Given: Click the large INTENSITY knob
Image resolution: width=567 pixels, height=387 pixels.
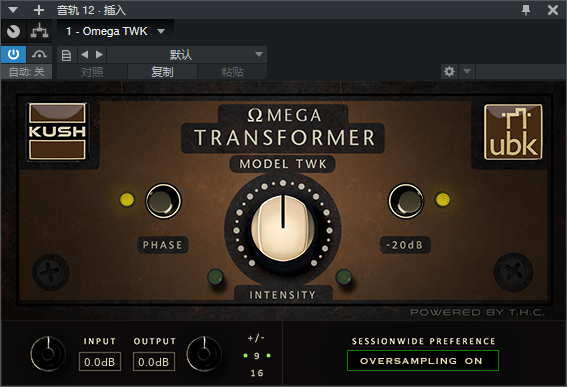Looking at the screenshot, I should point(283,228).
